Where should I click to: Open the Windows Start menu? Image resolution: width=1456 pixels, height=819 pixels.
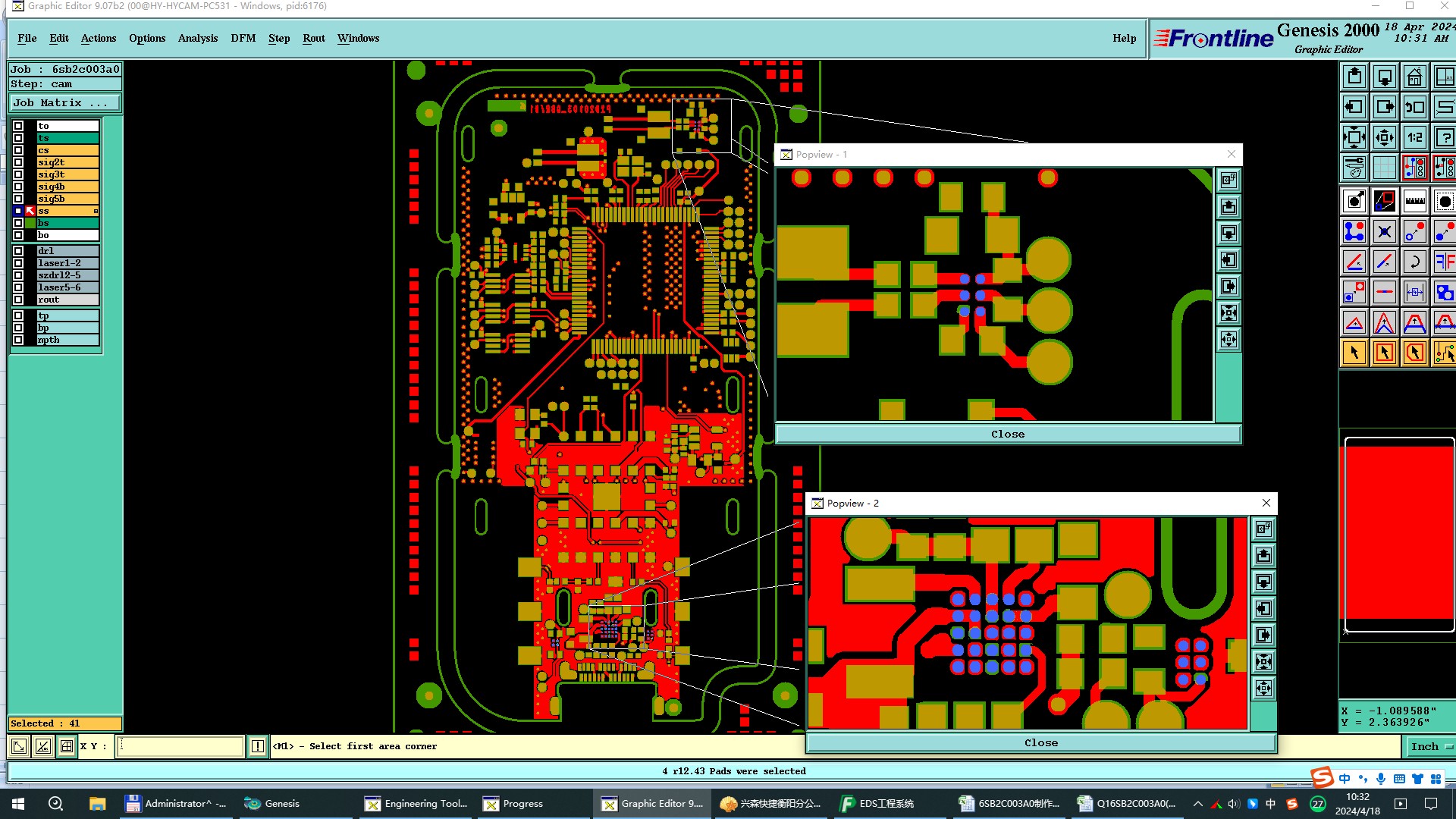(x=18, y=804)
